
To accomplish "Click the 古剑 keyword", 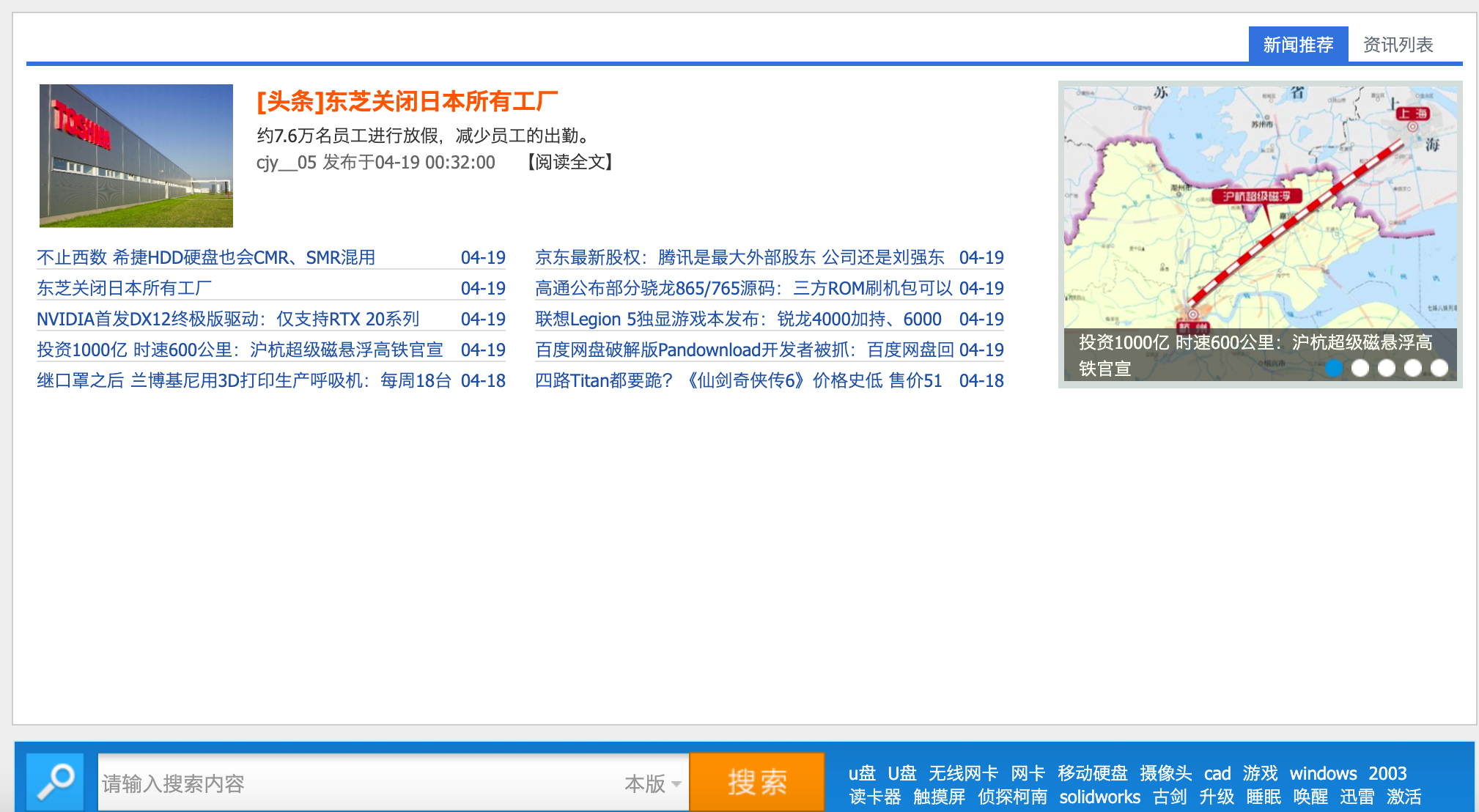I will 1170,797.
